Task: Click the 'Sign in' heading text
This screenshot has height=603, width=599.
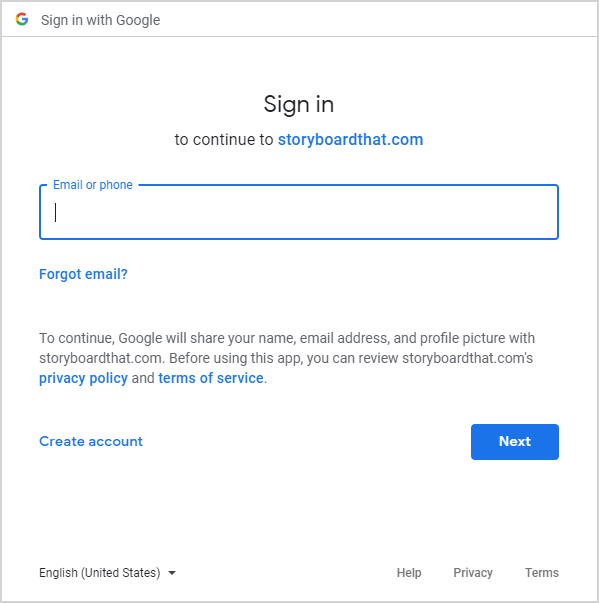Action: (299, 105)
